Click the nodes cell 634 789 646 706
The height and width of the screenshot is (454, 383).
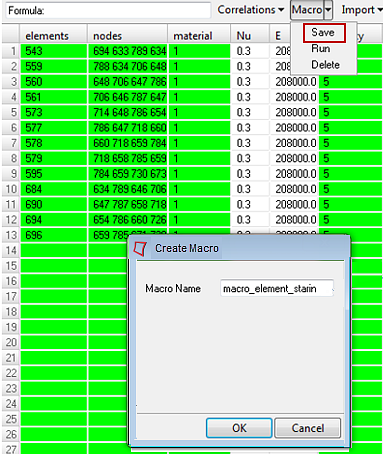128,189
